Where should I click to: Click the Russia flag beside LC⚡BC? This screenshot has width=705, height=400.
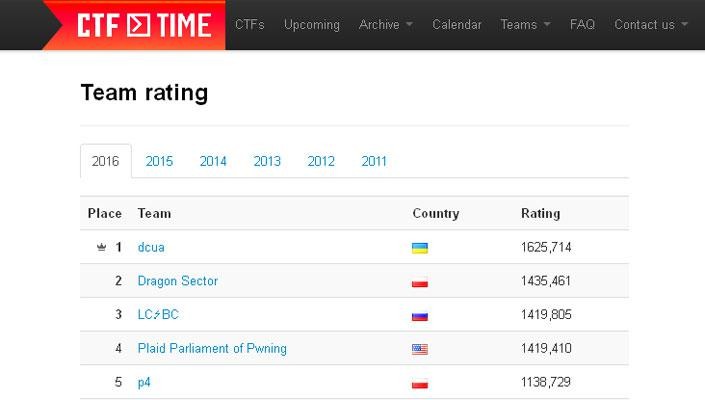[420, 316]
